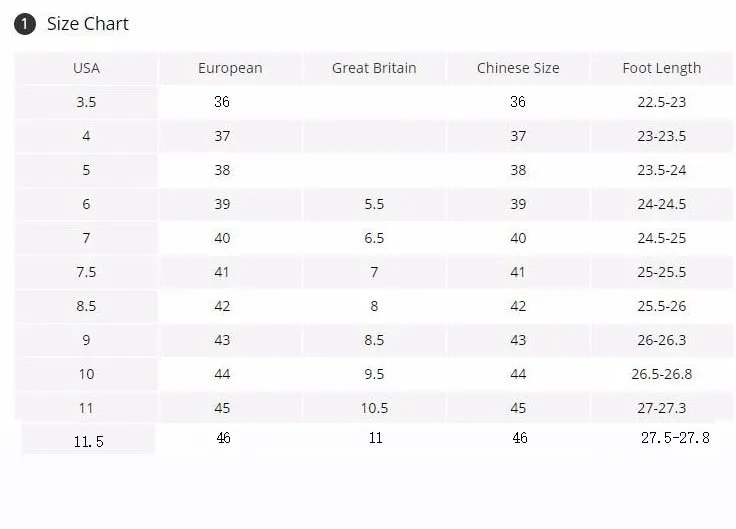The width and height of the screenshot is (736, 529).
Task: Select the USA column header
Action: tap(86, 69)
